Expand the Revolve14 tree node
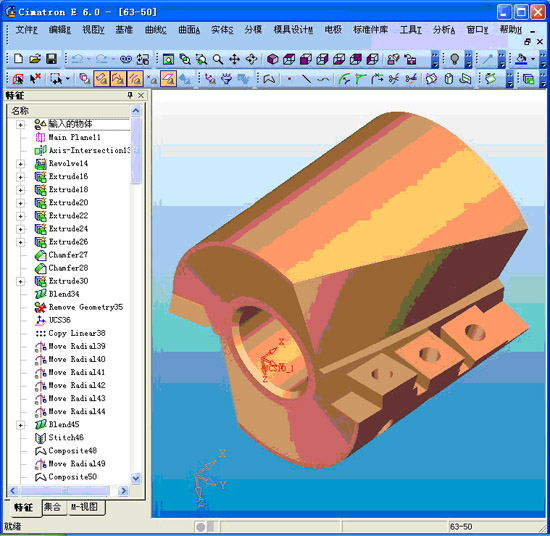This screenshot has height=536, width=550. [20, 164]
